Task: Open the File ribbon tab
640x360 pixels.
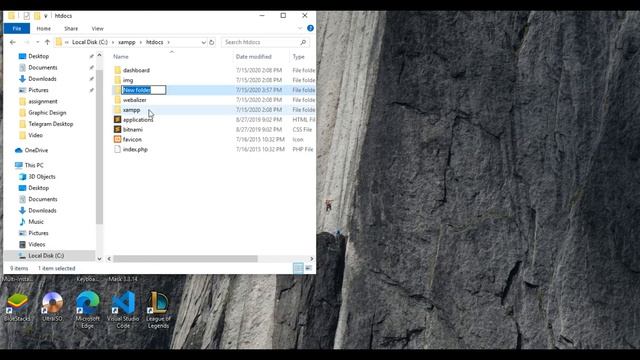Action: point(17,29)
